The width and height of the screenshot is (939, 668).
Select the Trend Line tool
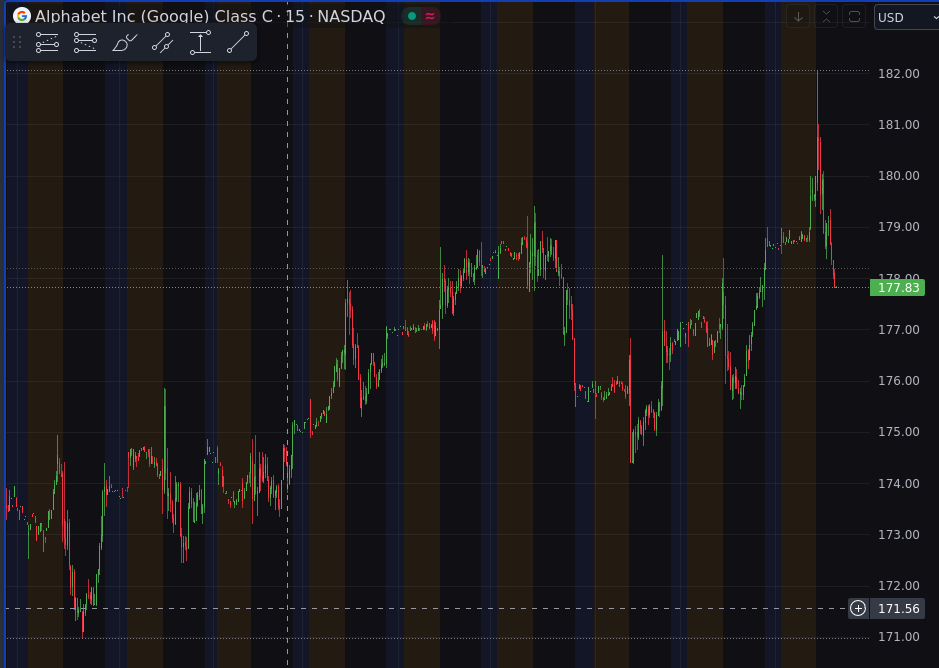(x=238, y=43)
